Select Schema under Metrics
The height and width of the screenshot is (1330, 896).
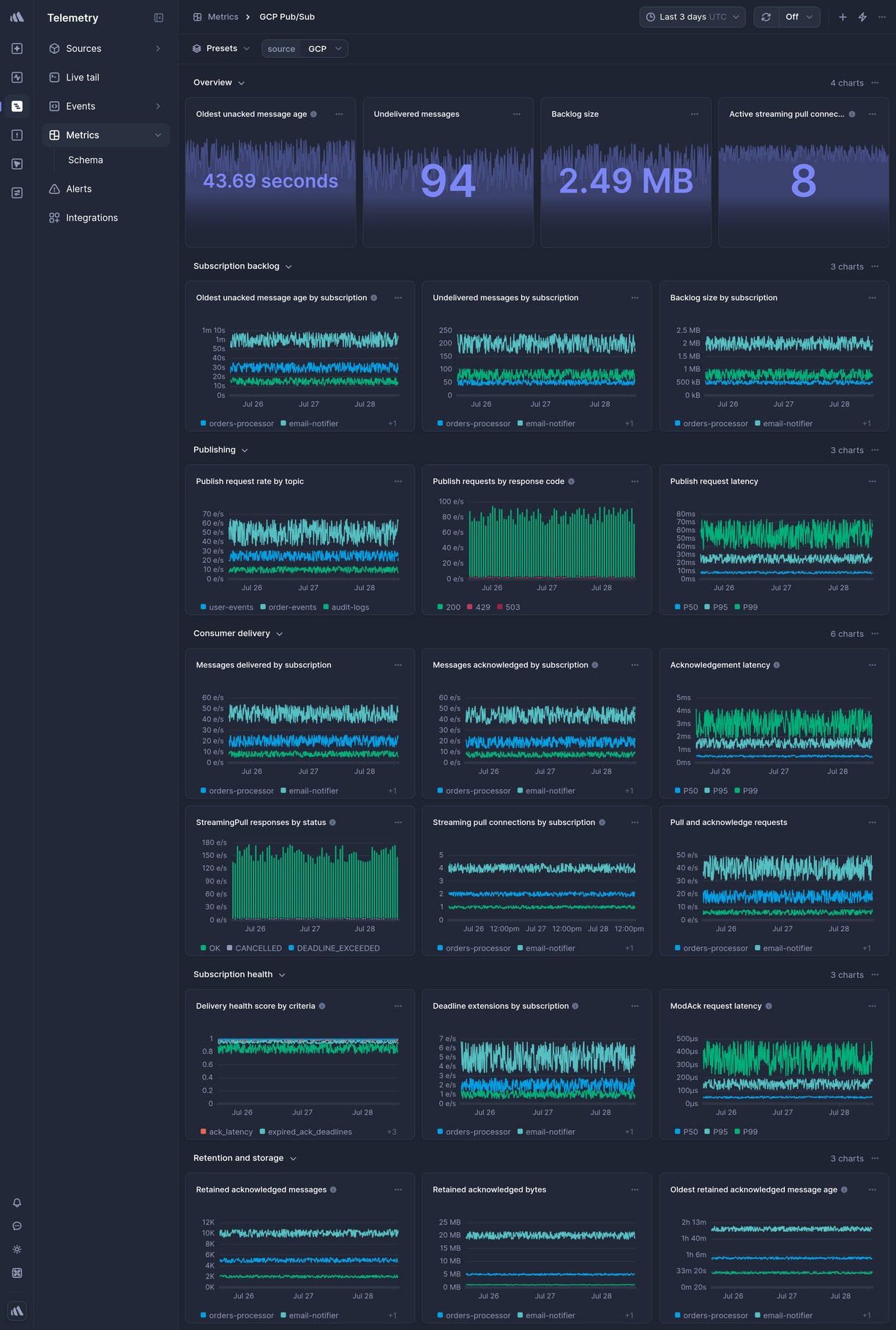(86, 160)
